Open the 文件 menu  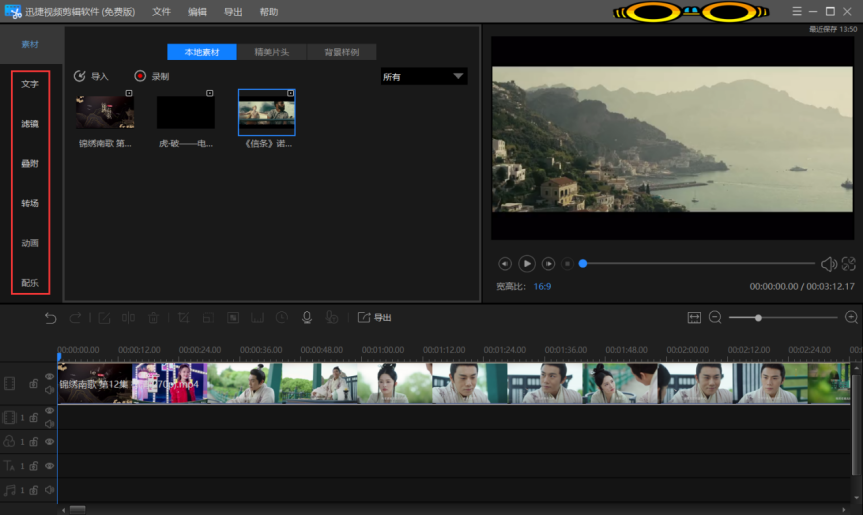point(161,12)
